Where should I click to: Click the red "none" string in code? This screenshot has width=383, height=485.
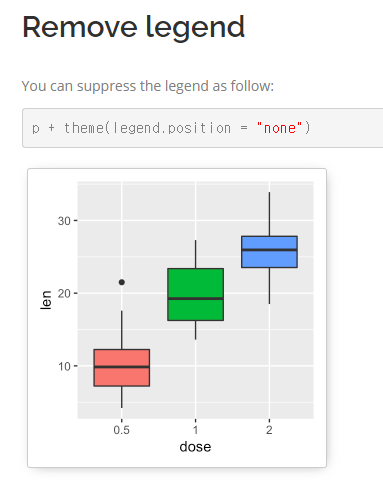279,128
